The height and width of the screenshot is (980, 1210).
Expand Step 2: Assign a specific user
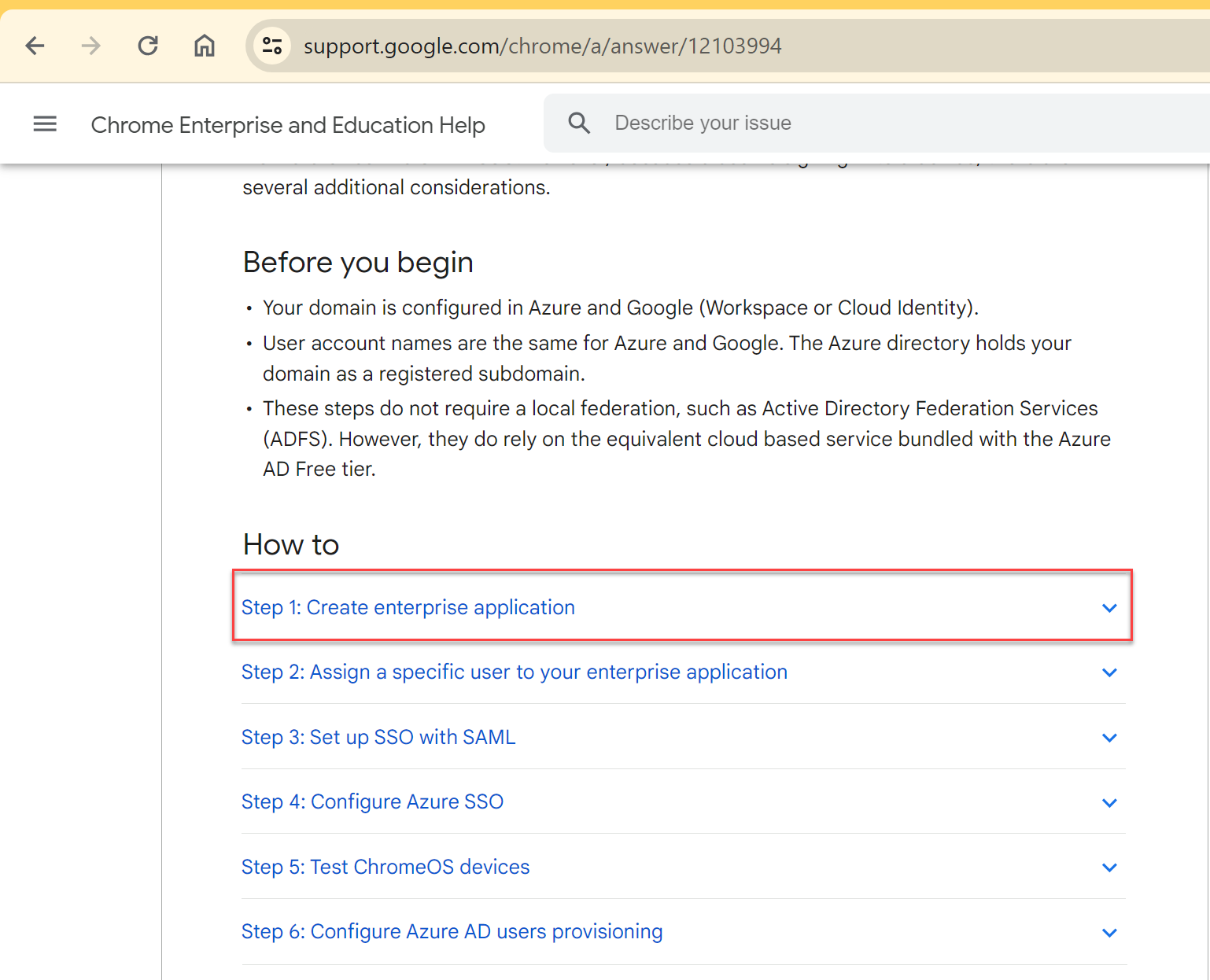pos(514,672)
